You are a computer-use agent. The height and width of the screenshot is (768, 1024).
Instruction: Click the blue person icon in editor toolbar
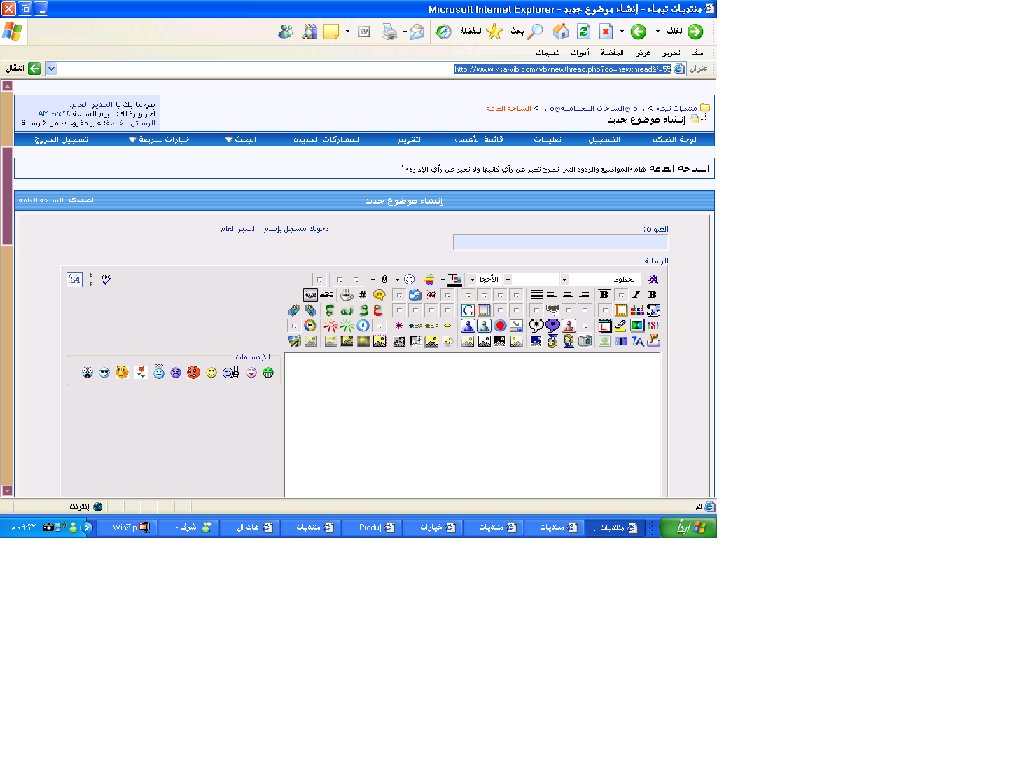click(468, 325)
